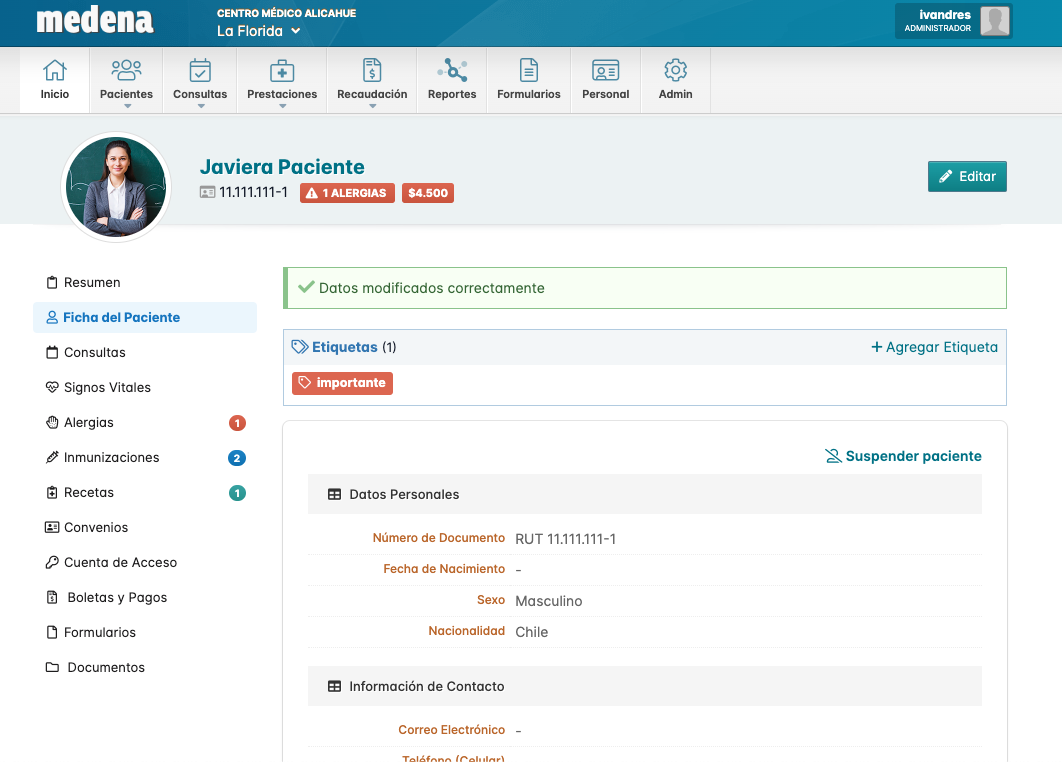Click the medena logo

coord(95,21)
